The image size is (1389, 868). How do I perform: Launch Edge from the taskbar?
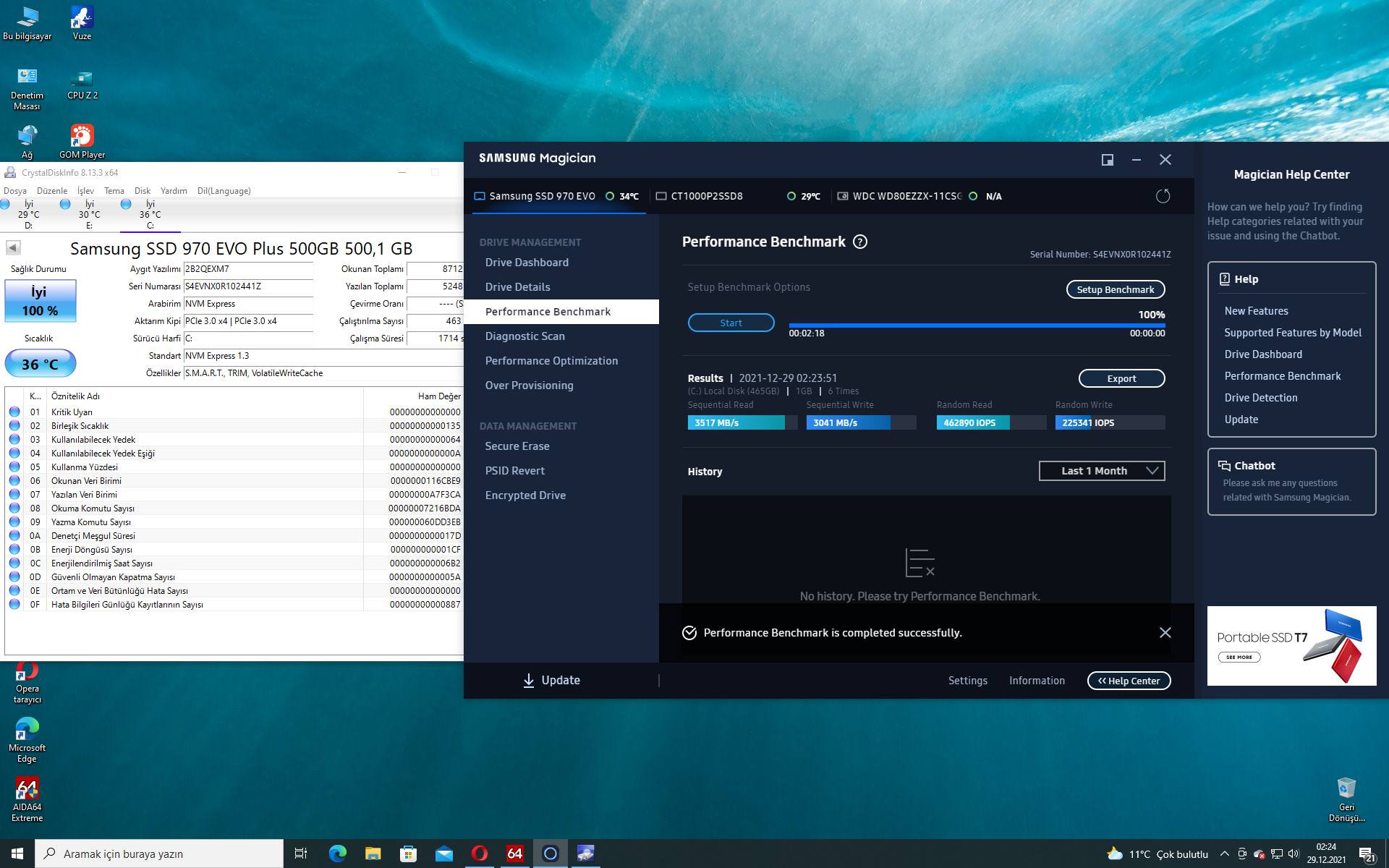click(x=337, y=854)
